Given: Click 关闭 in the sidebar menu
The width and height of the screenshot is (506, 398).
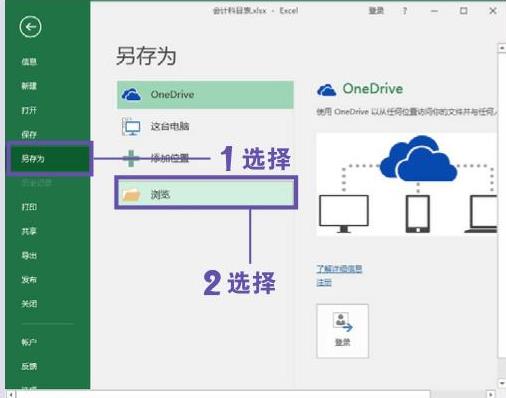Looking at the screenshot, I should click(x=29, y=304).
